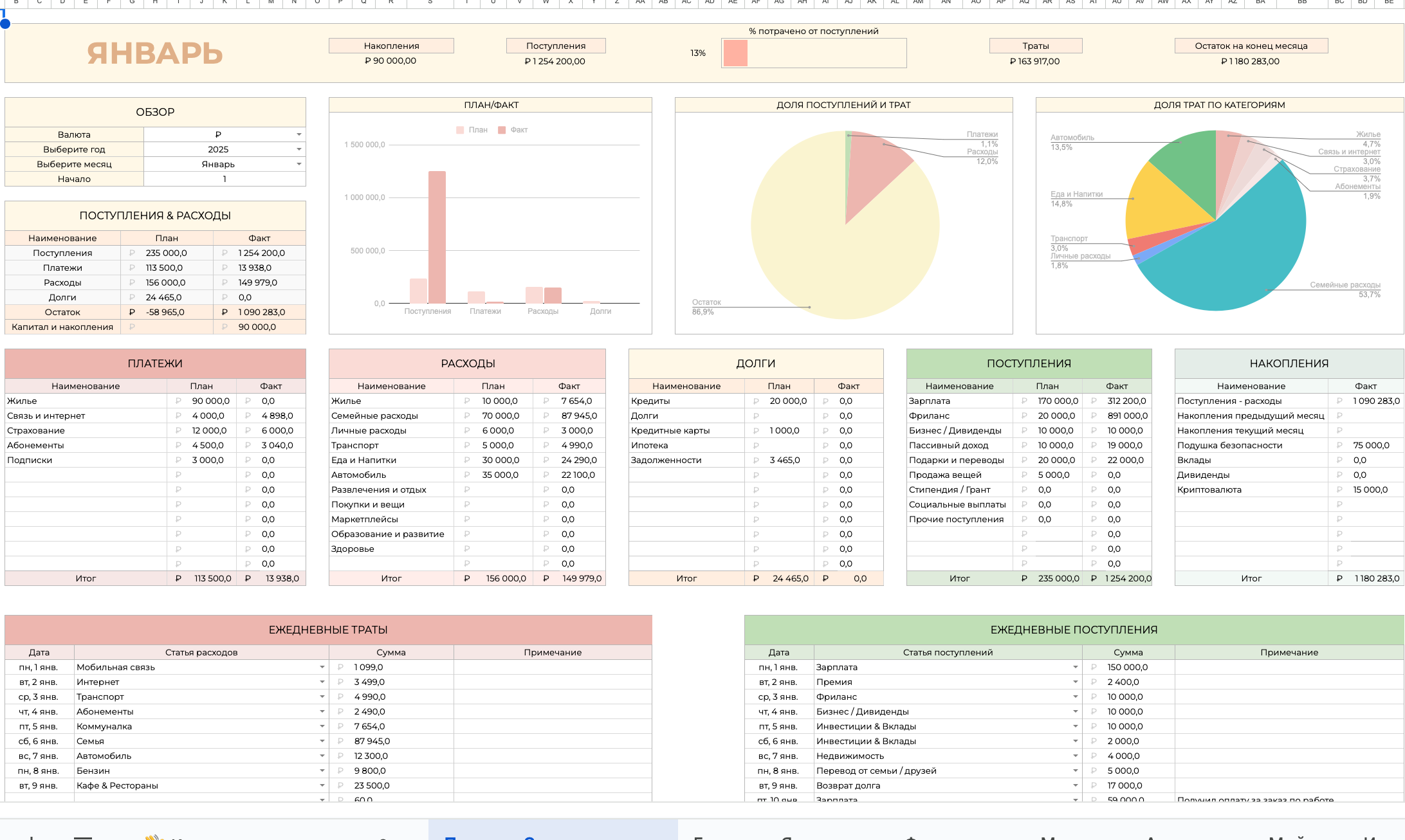The width and height of the screenshot is (1405, 840).
Task: Click the blue selection handle at sheet corner
Action: tap(5, 24)
